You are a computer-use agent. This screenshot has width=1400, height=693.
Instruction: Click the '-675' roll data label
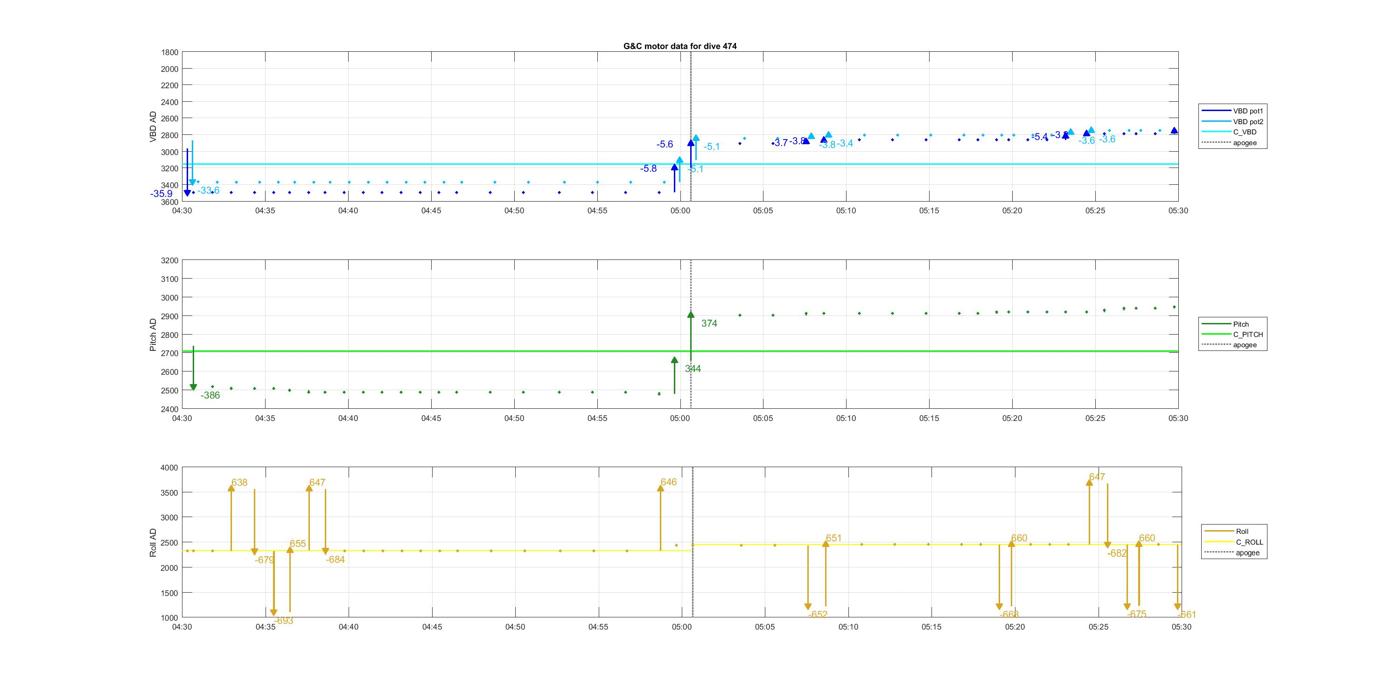pyautogui.click(x=1137, y=615)
